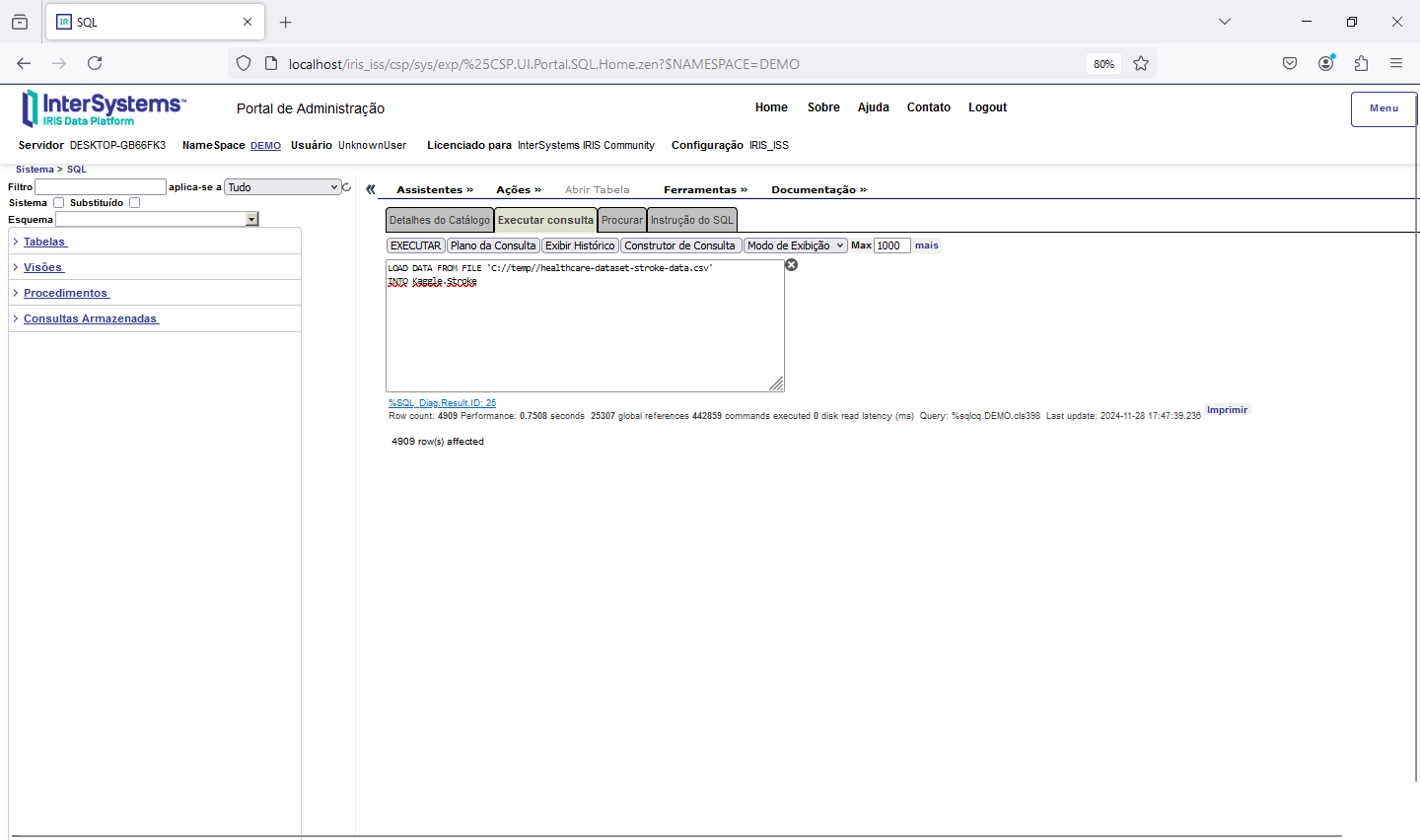Screen dimensions: 1420x840
Task: Refresh the filter list icon
Action: tap(347, 187)
